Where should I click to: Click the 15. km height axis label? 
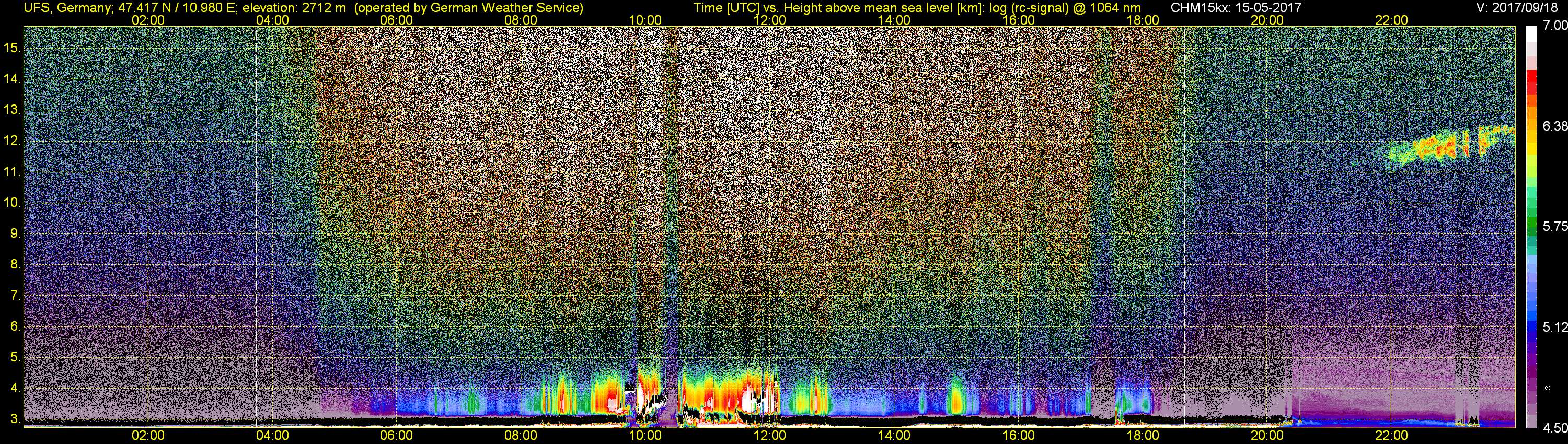tap(12, 48)
